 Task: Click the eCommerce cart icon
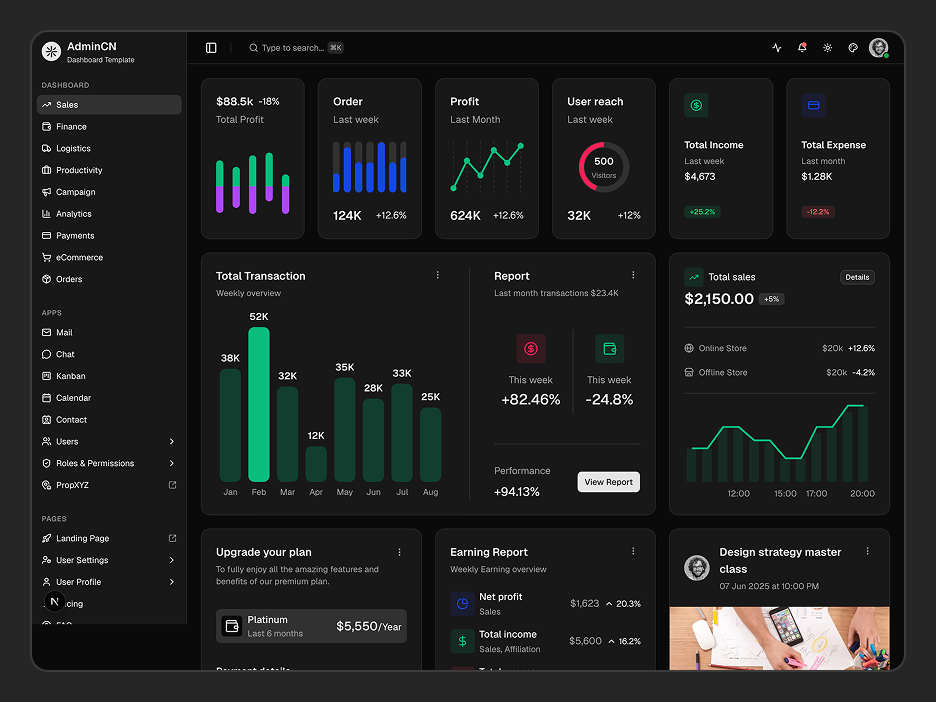pyautogui.click(x=47, y=257)
